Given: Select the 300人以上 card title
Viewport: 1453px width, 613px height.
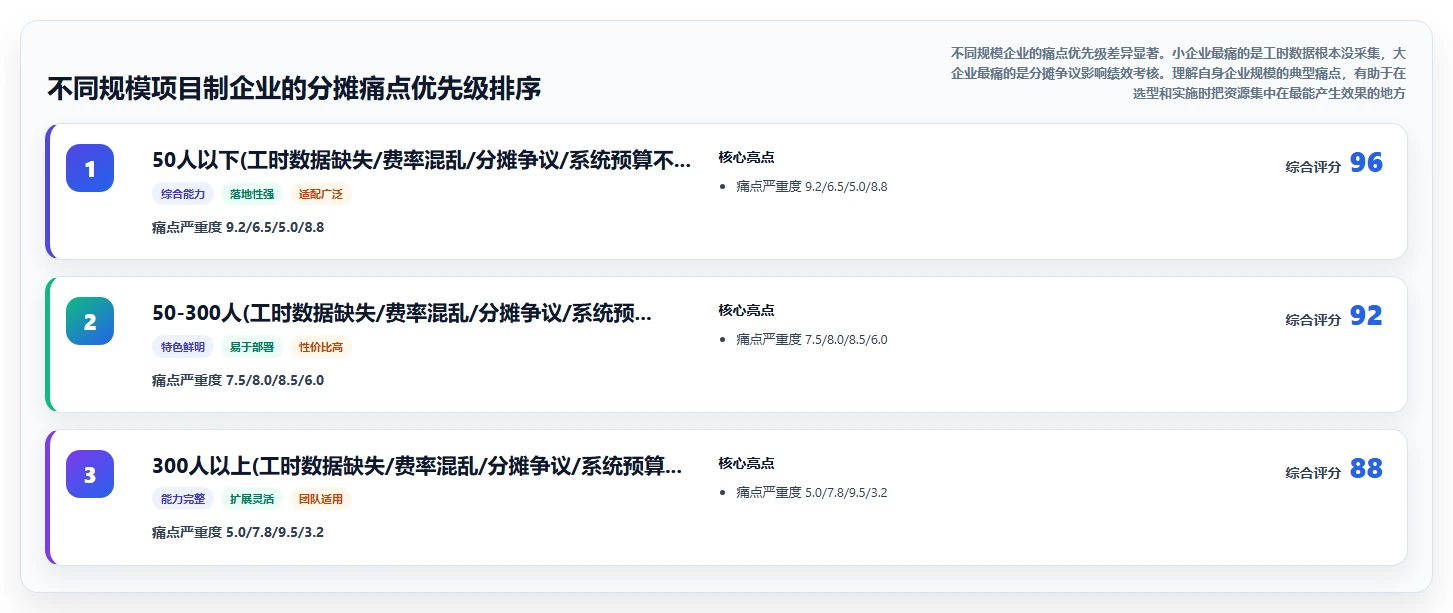Looking at the screenshot, I should (418, 466).
